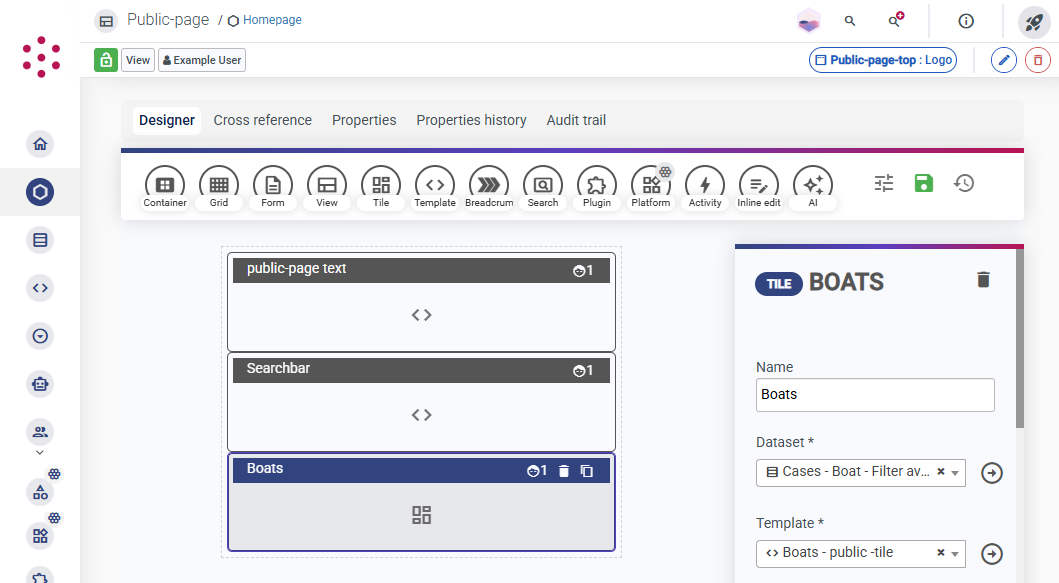Go to Home in the sidebar
This screenshot has width=1059, height=583.
41,144
